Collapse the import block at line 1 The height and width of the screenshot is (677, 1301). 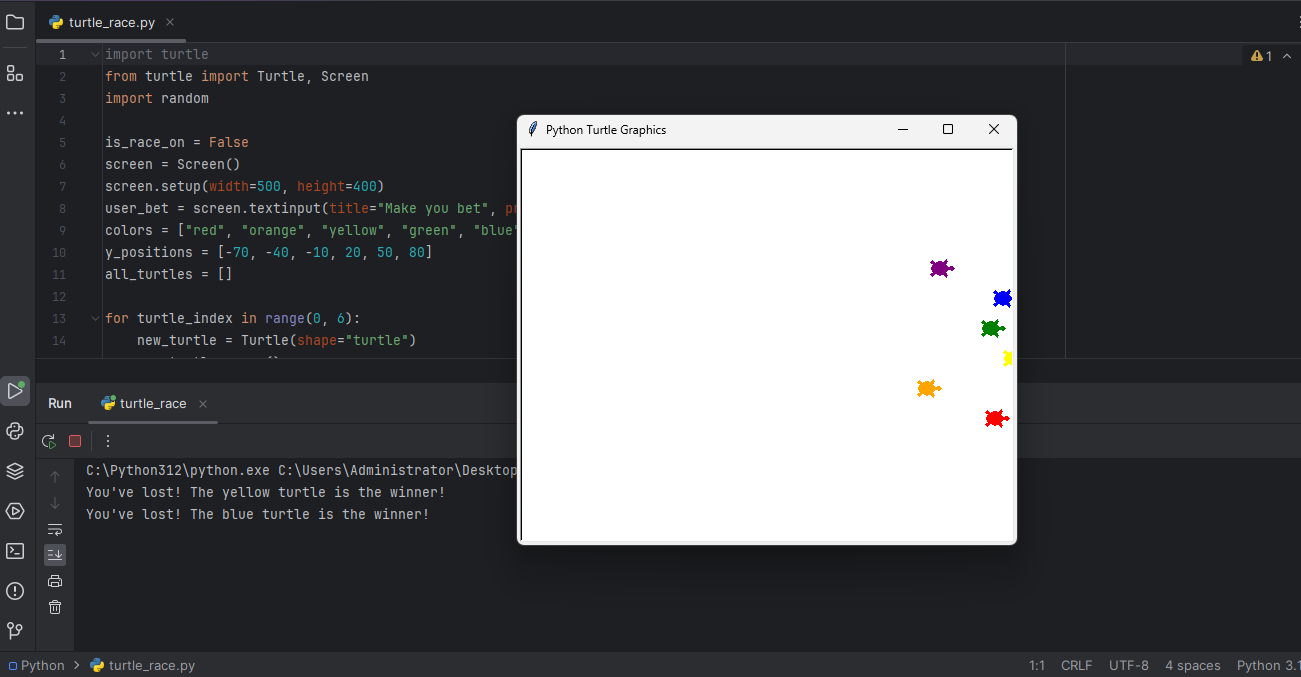tap(95, 54)
